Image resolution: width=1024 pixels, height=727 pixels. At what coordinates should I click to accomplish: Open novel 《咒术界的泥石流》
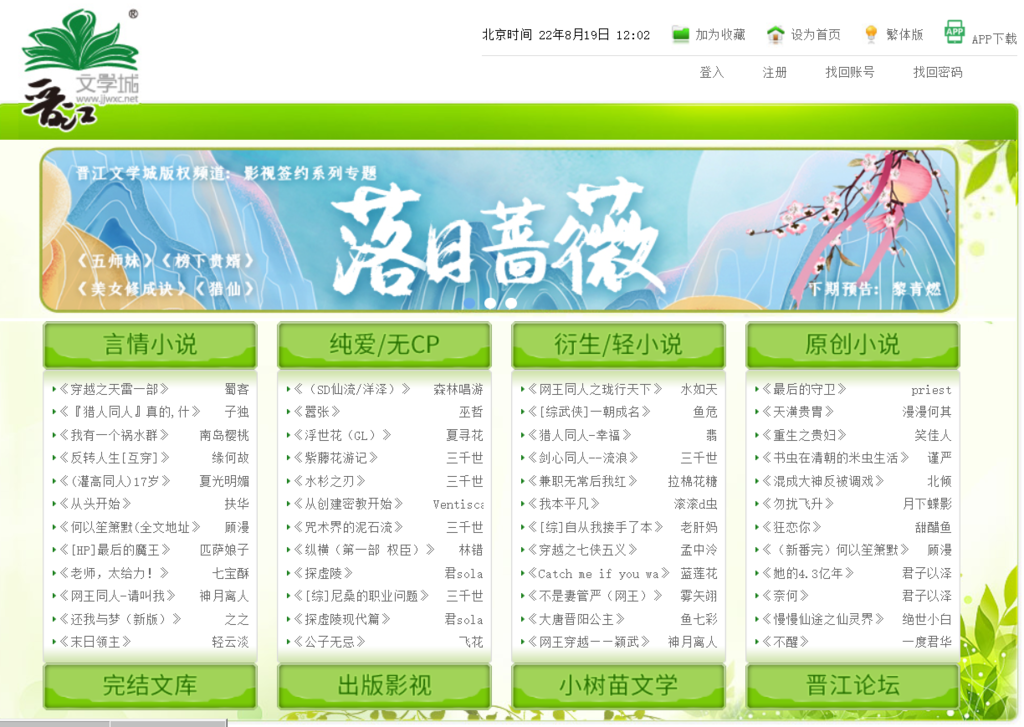pos(348,527)
